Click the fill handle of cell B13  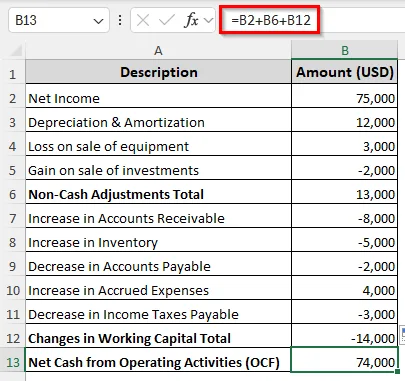coord(397,371)
